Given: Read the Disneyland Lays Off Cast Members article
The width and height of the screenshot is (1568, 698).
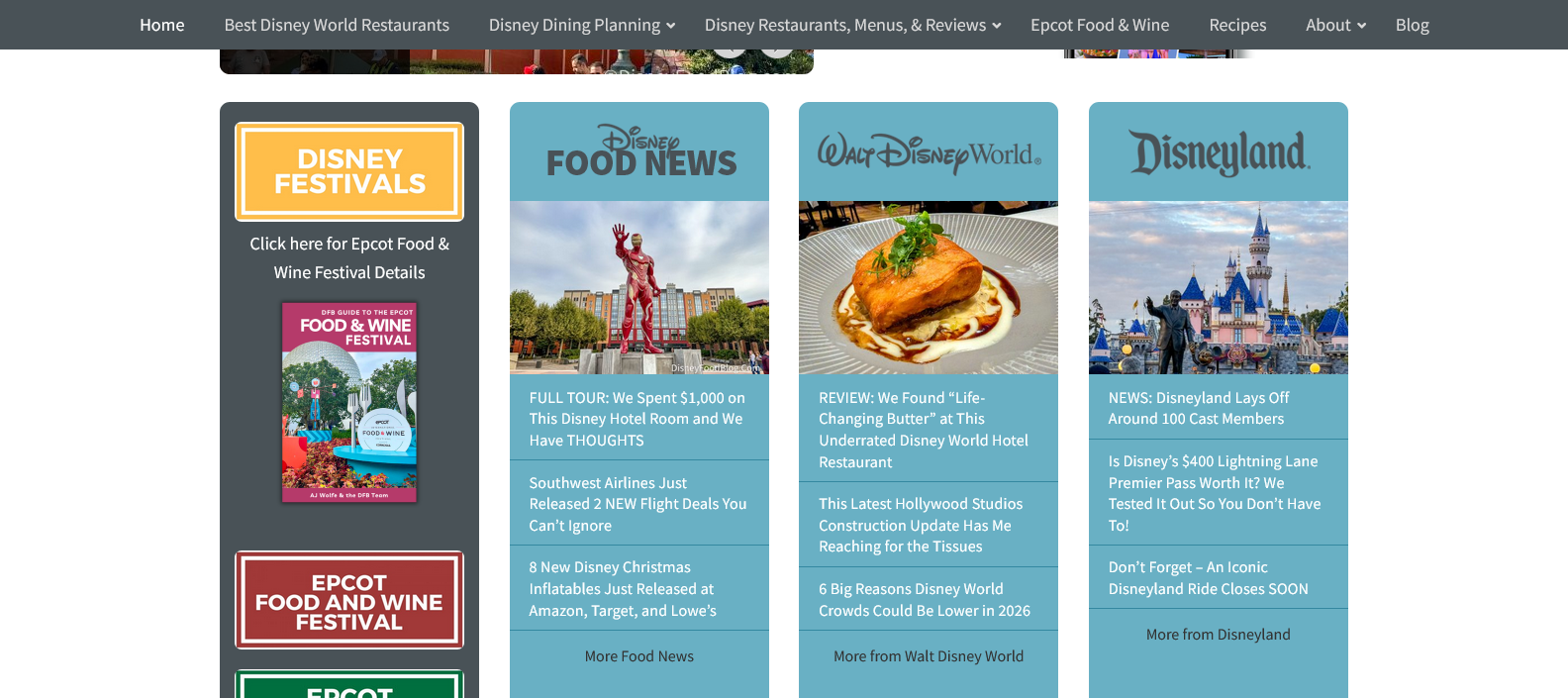Looking at the screenshot, I should point(1198,408).
